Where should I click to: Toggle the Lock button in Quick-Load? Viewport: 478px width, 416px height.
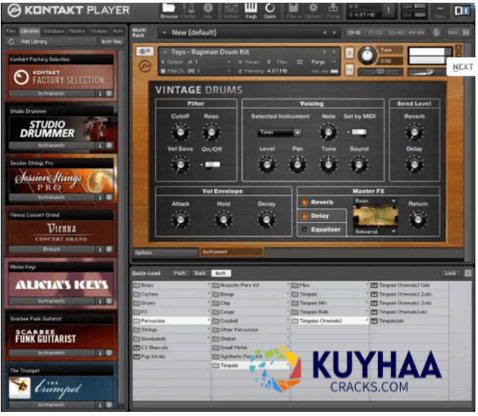tap(450, 273)
